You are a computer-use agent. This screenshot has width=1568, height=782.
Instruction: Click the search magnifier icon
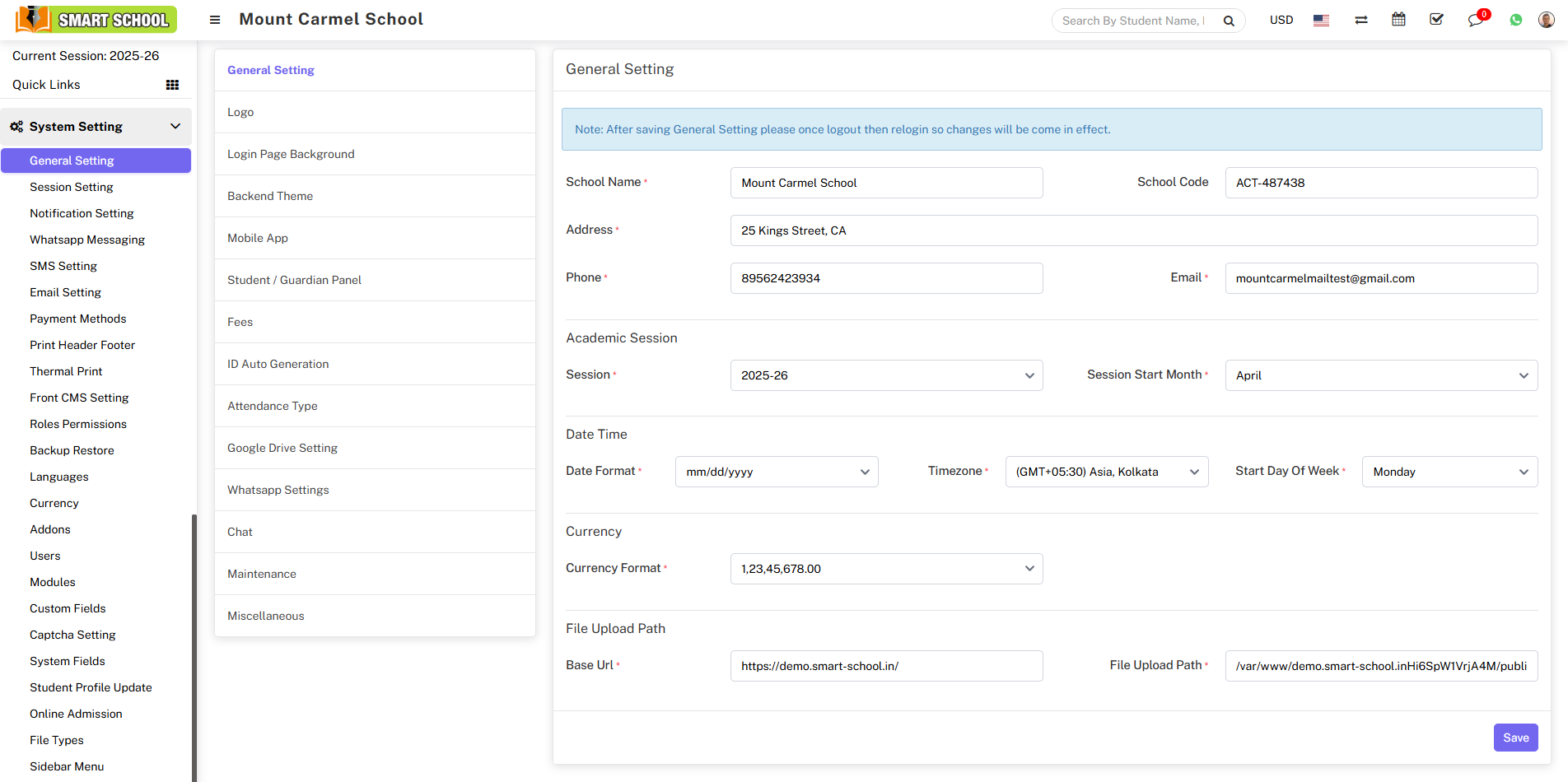pos(1229,21)
